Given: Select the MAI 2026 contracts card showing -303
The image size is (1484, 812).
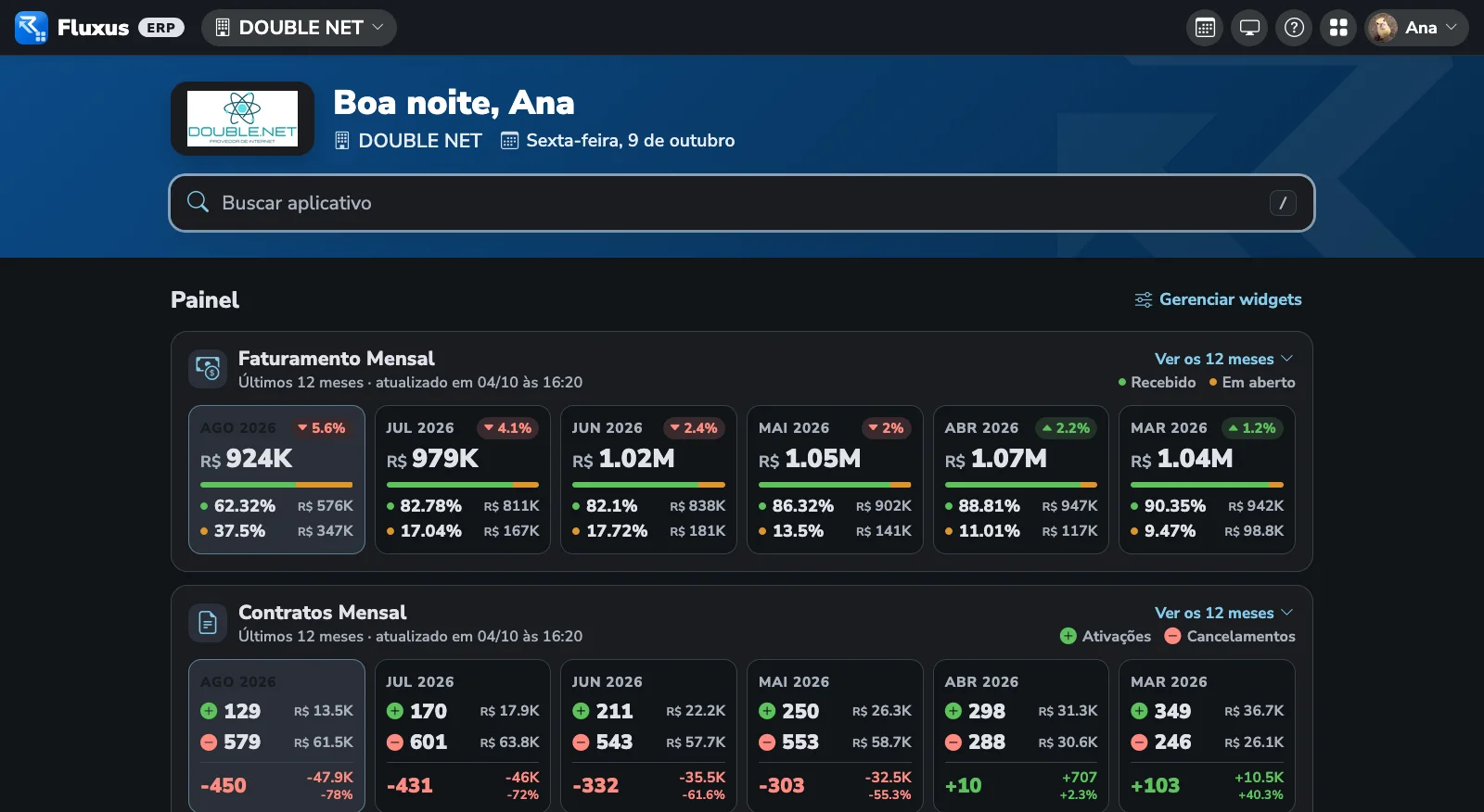Looking at the screenshot, I should (x=835, y=736).
